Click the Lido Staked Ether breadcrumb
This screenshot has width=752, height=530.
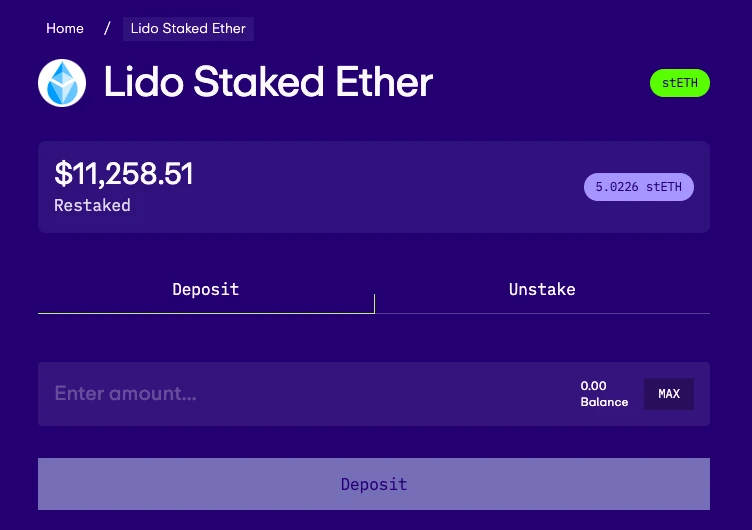tap(188, 28)
